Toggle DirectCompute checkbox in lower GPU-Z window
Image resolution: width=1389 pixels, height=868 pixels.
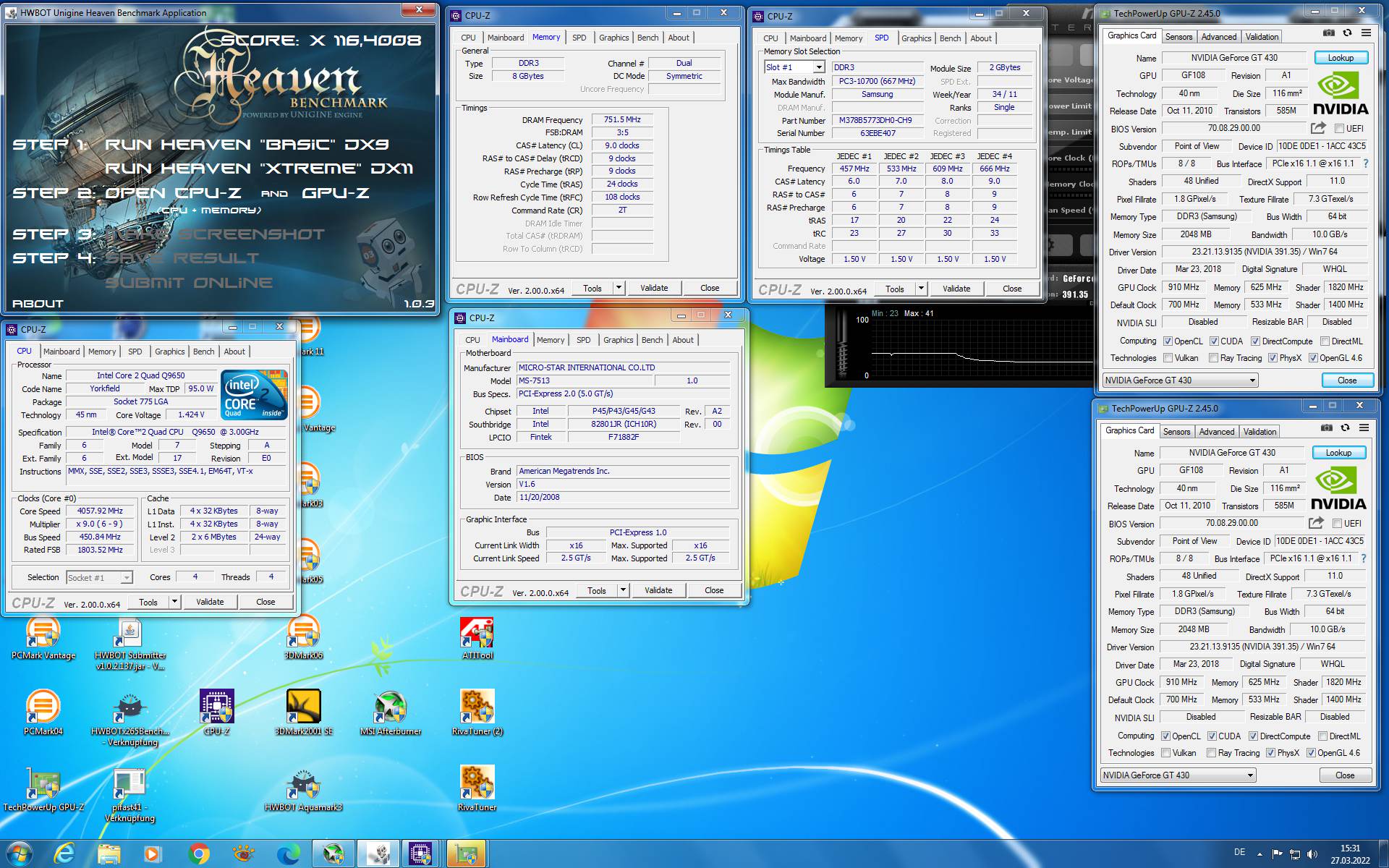pyautogui.click(x=1254, y=736)
